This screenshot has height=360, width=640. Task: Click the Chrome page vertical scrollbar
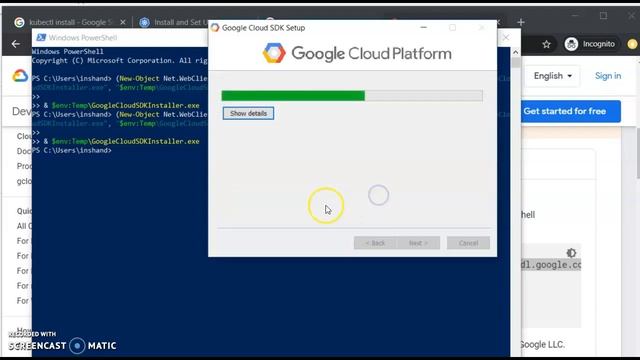click(638, 153)
